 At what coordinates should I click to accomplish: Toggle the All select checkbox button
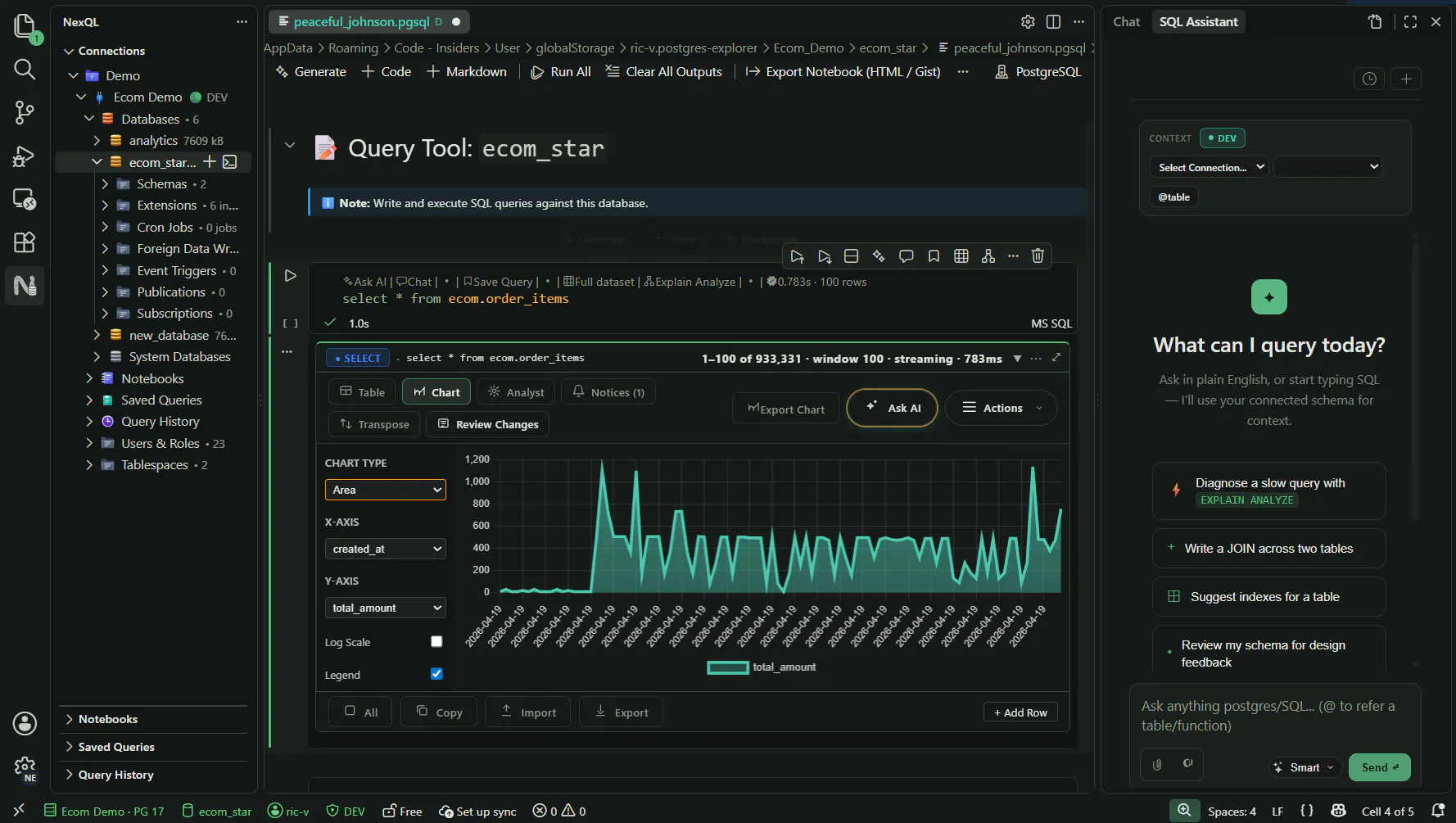[361, 712]
